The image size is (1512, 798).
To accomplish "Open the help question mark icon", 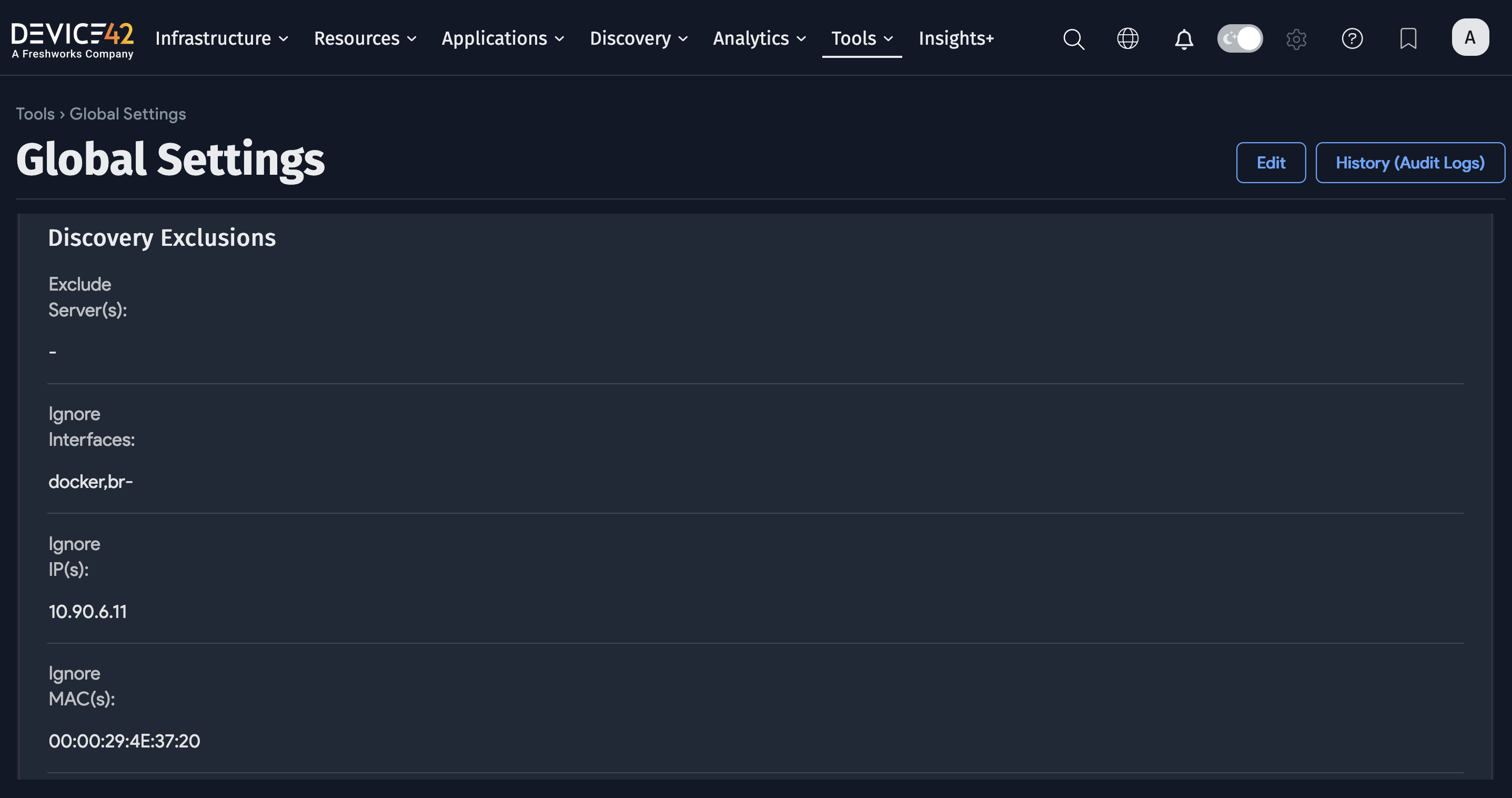I will (1352, 39).
